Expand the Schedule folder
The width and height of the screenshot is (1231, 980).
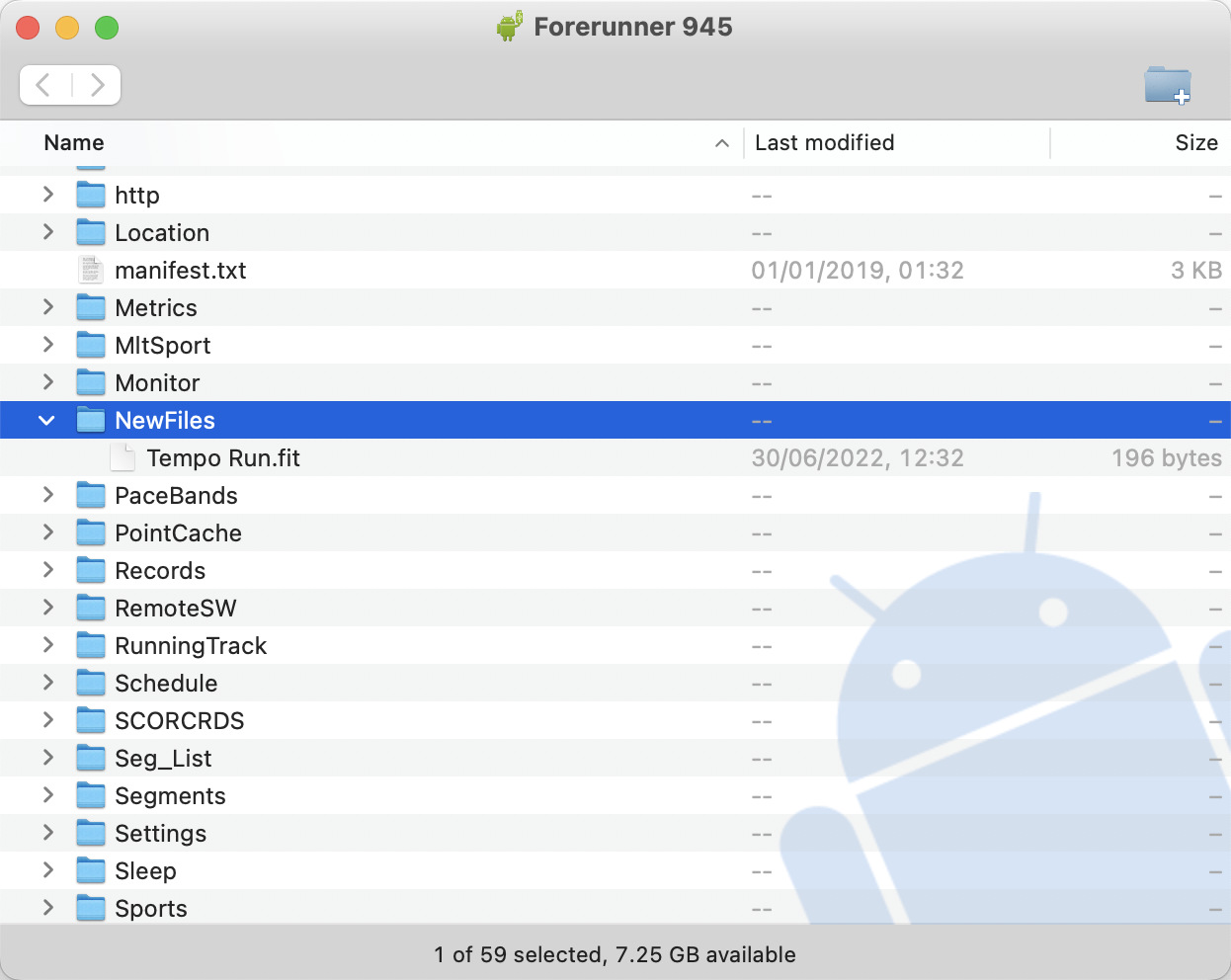point(47,683)
